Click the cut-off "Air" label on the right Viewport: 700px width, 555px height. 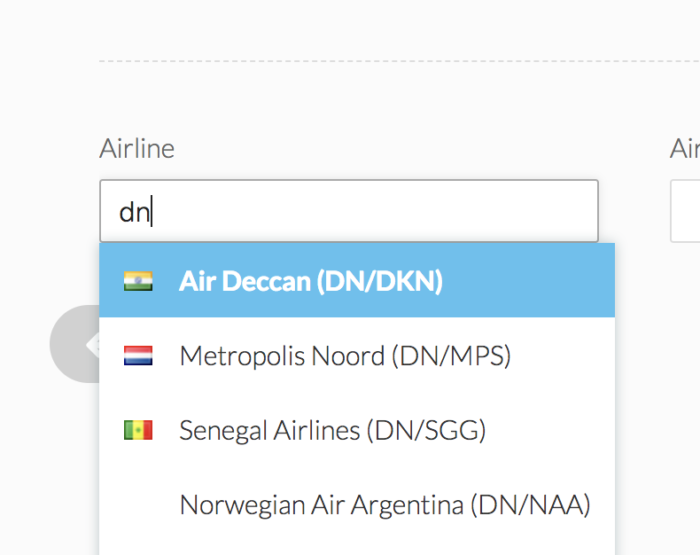685,149
